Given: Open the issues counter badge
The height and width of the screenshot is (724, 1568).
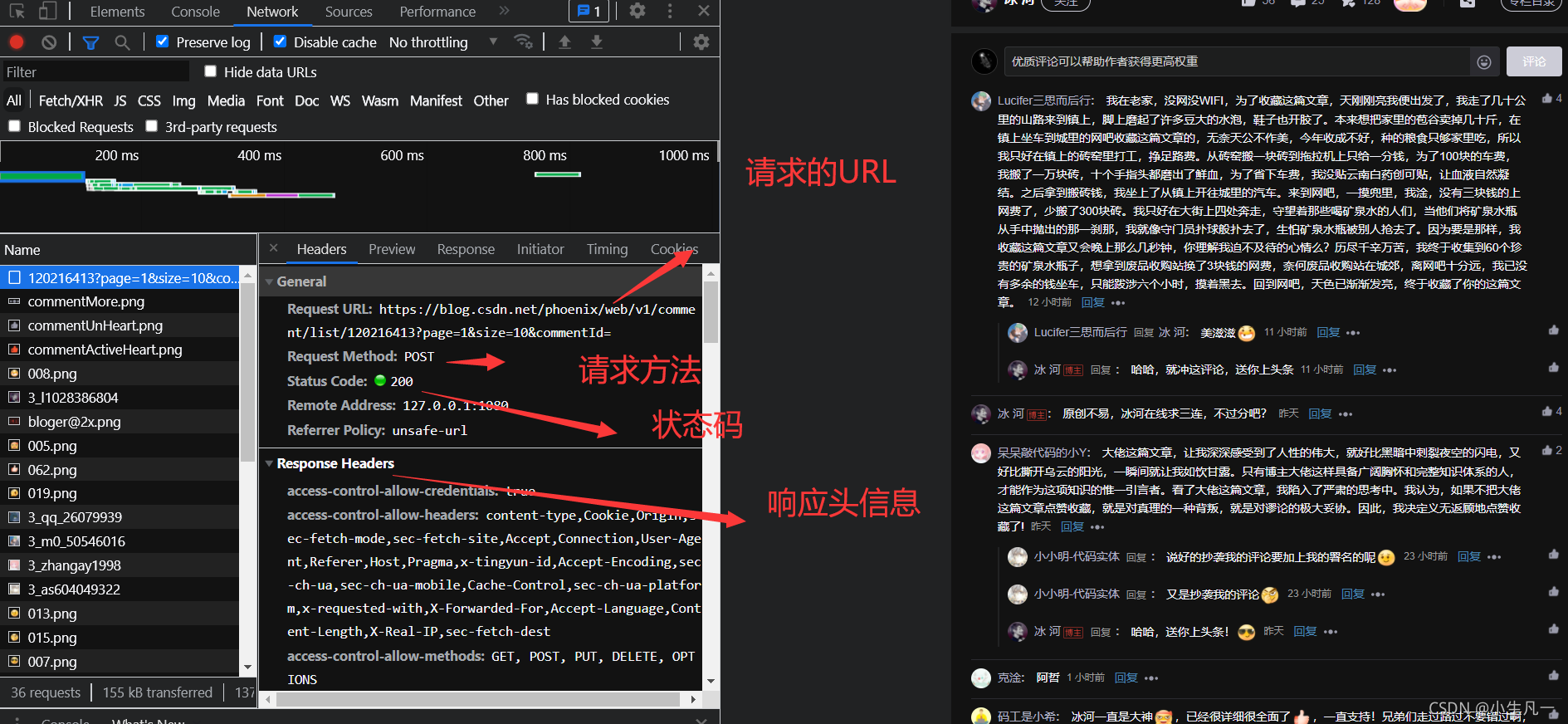Looking at the screenshot, I should tap(589, 11).
